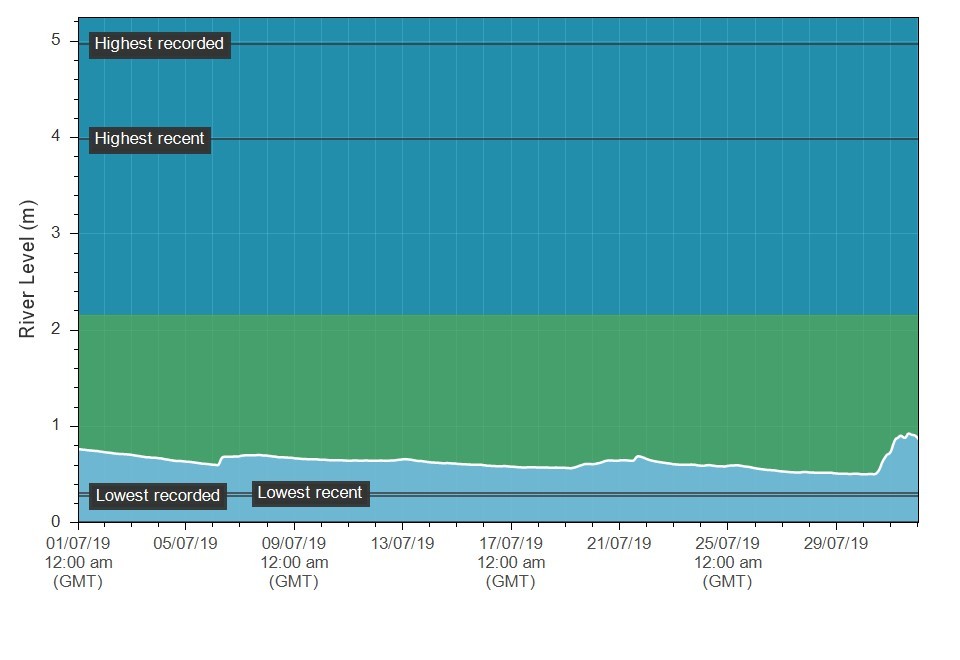Click the river level peak at chart end
Image resolution: width=960 pixels, height=660 pixels.
(908, 434)
